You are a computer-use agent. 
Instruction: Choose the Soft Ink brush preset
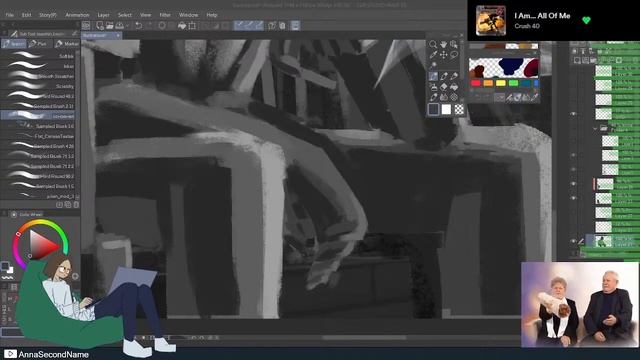(39, 56)
